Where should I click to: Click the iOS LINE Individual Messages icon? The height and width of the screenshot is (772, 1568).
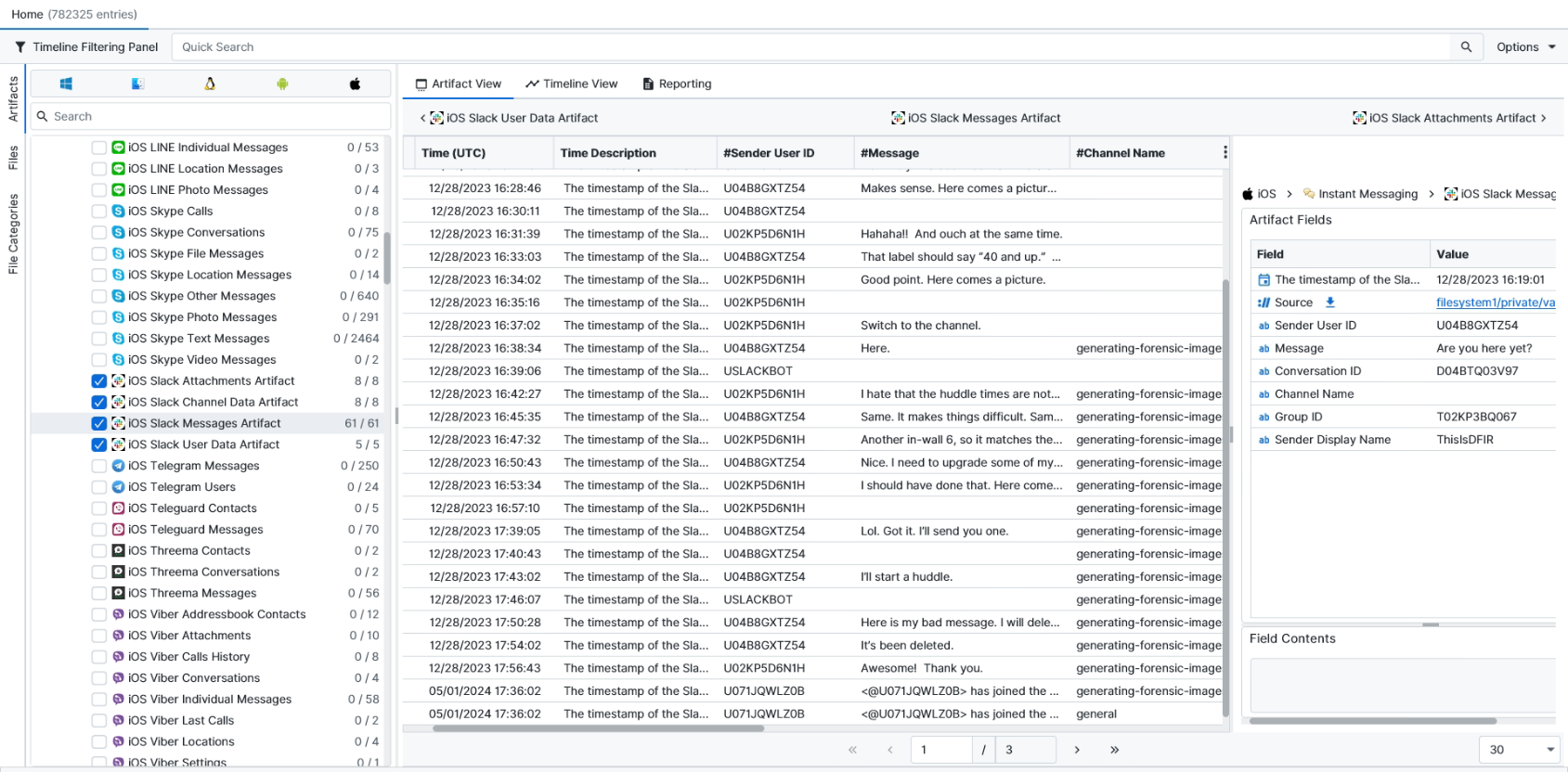[x=118, y=148]
